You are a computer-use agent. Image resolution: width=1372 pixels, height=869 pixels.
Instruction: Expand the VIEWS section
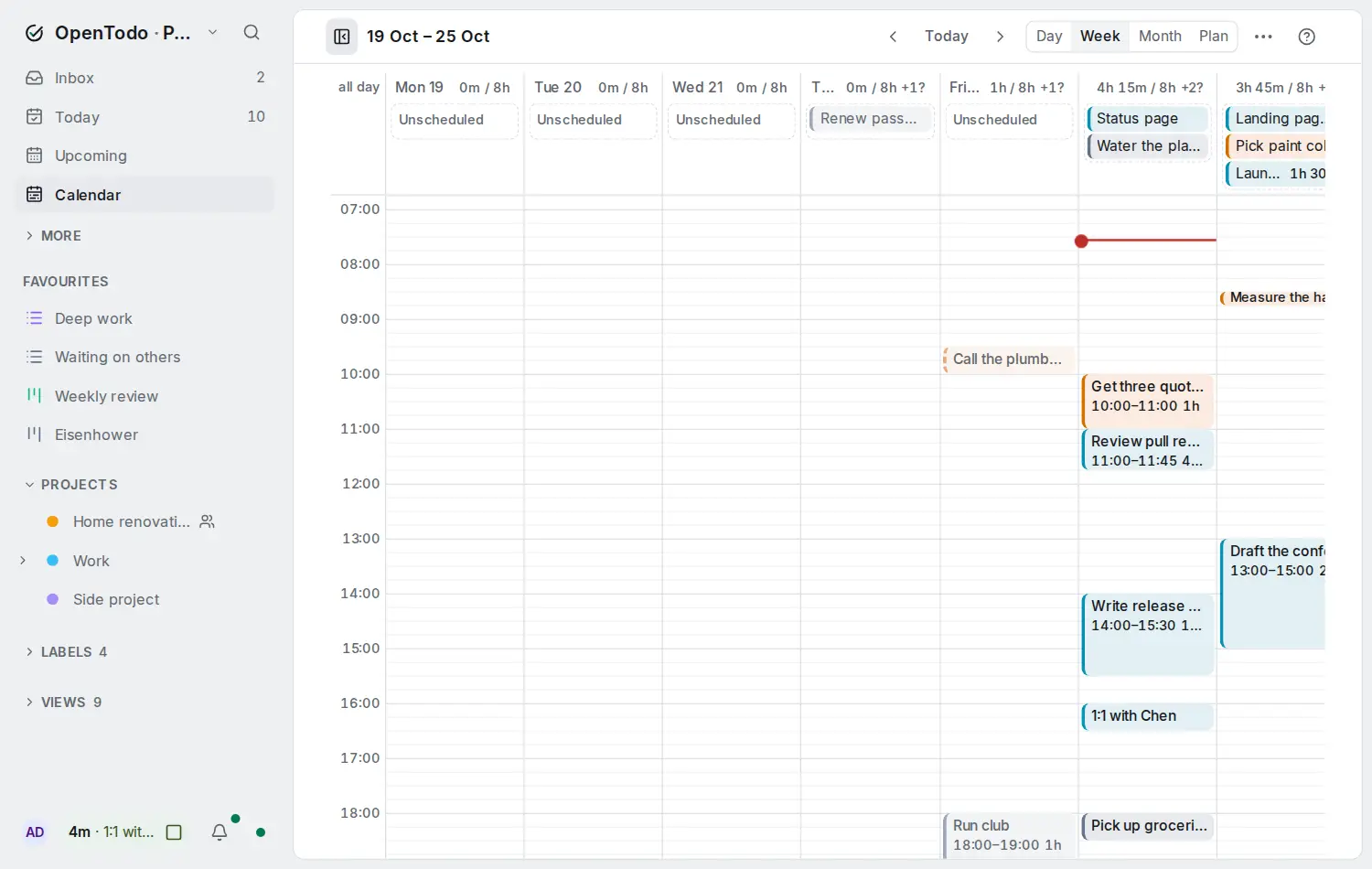click(x=63, y=703)
